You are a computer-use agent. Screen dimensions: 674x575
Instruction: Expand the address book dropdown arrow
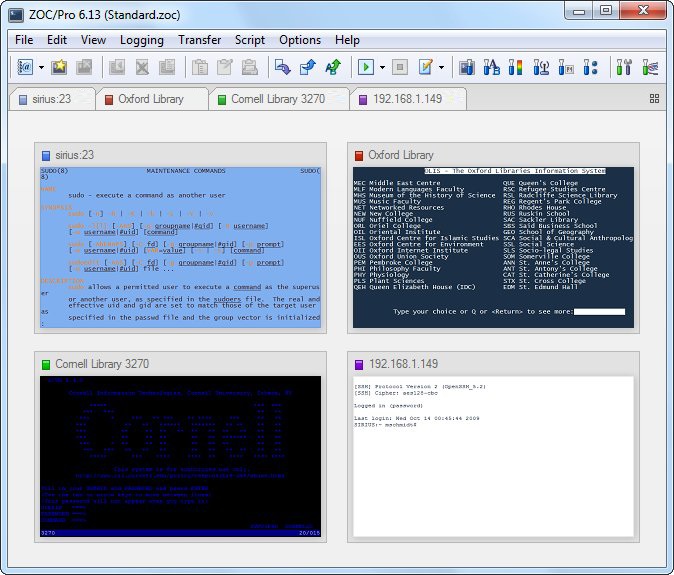pyautogui.click(x=41, y=67)
